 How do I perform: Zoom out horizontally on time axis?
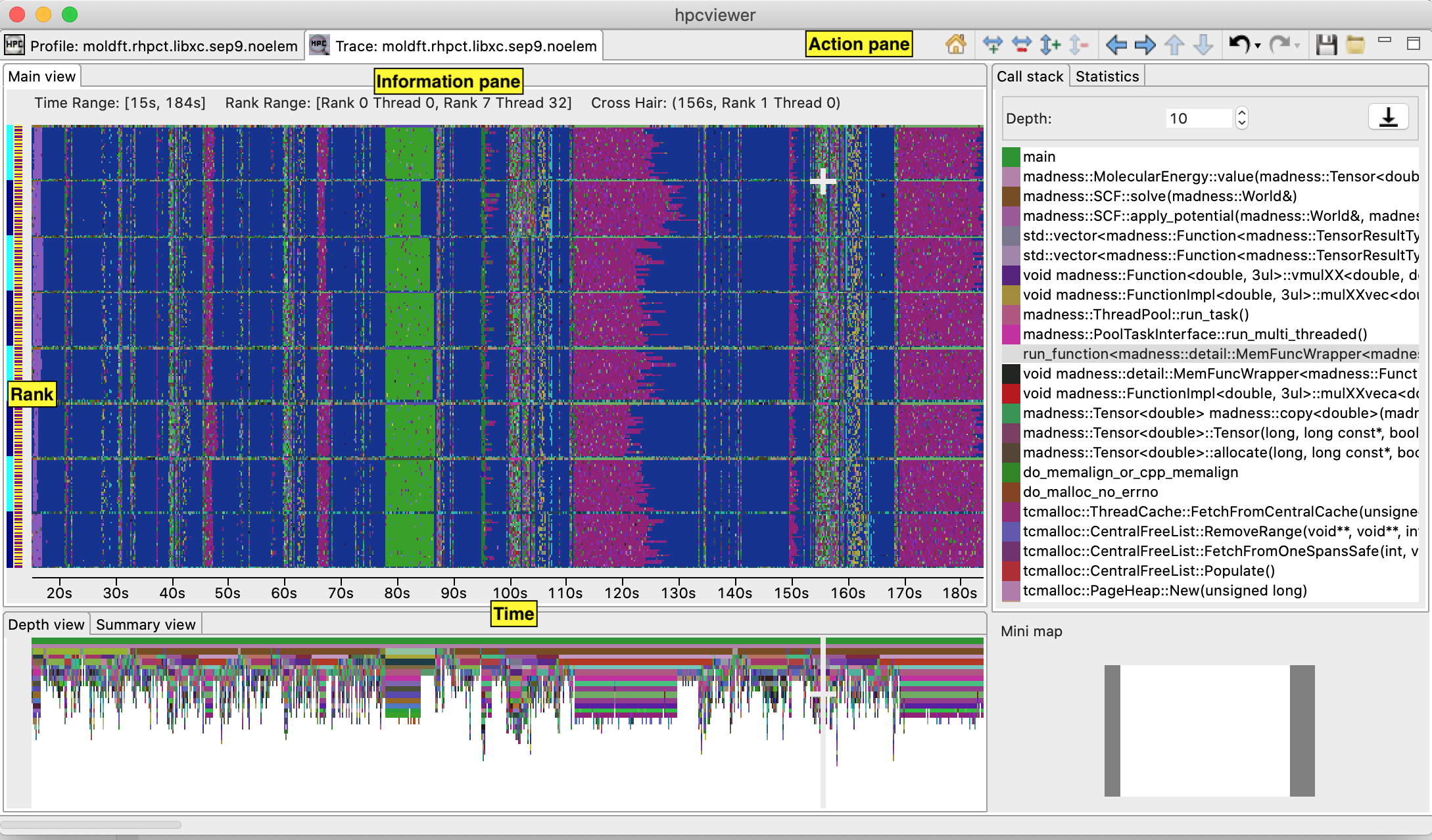[1021, 45]
